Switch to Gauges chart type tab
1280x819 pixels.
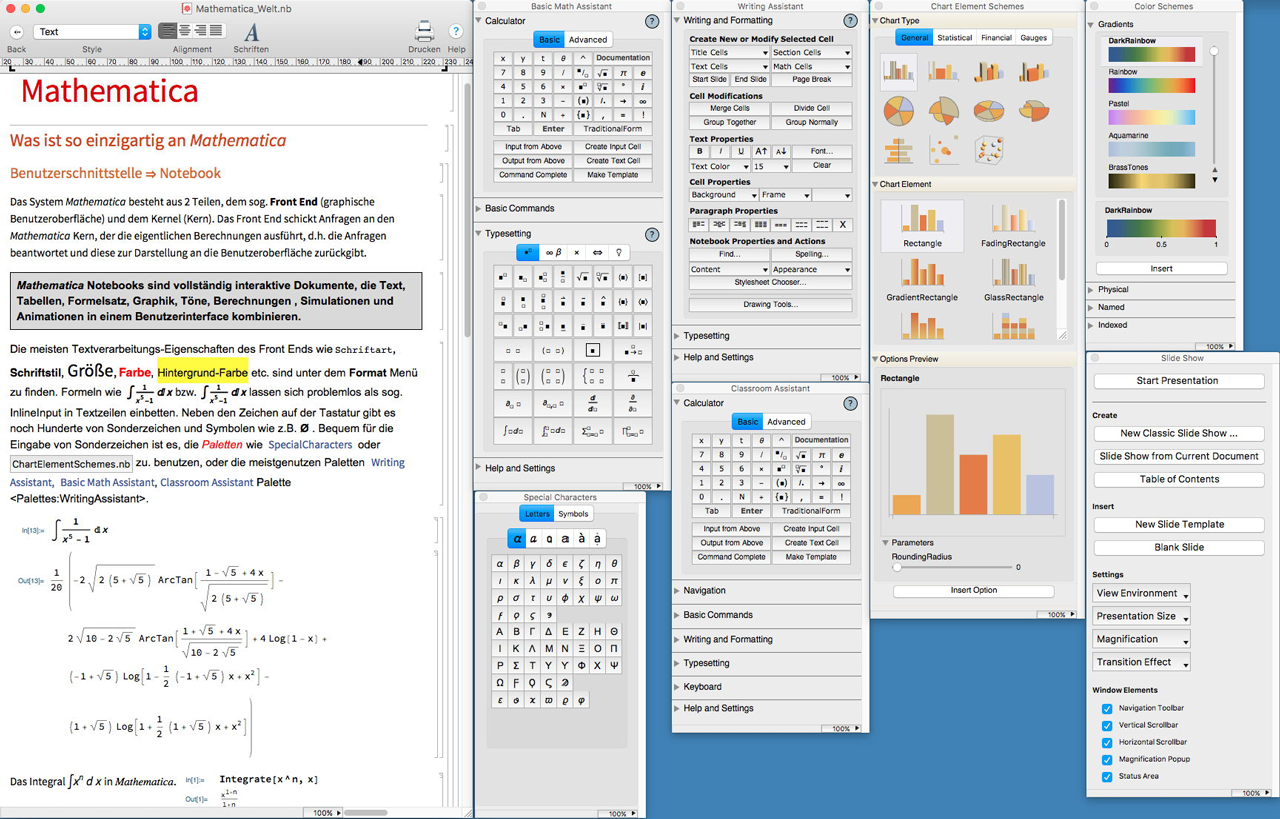pyautogui.click(x=1034, y=38)
